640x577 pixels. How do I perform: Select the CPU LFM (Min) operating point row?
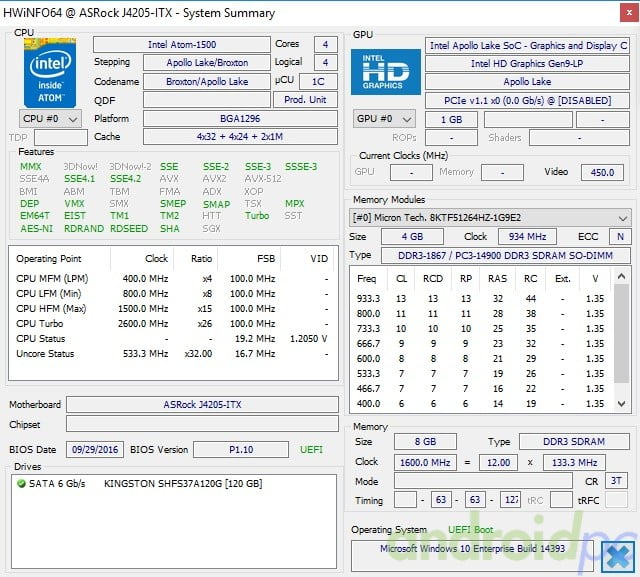pyautogui.click(x=172, y=294)
